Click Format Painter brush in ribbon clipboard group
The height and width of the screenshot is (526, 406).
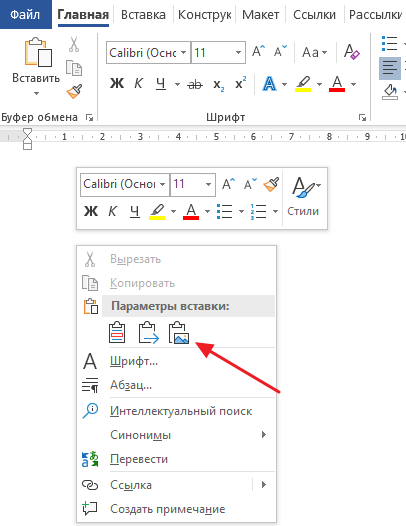point(74,92)
